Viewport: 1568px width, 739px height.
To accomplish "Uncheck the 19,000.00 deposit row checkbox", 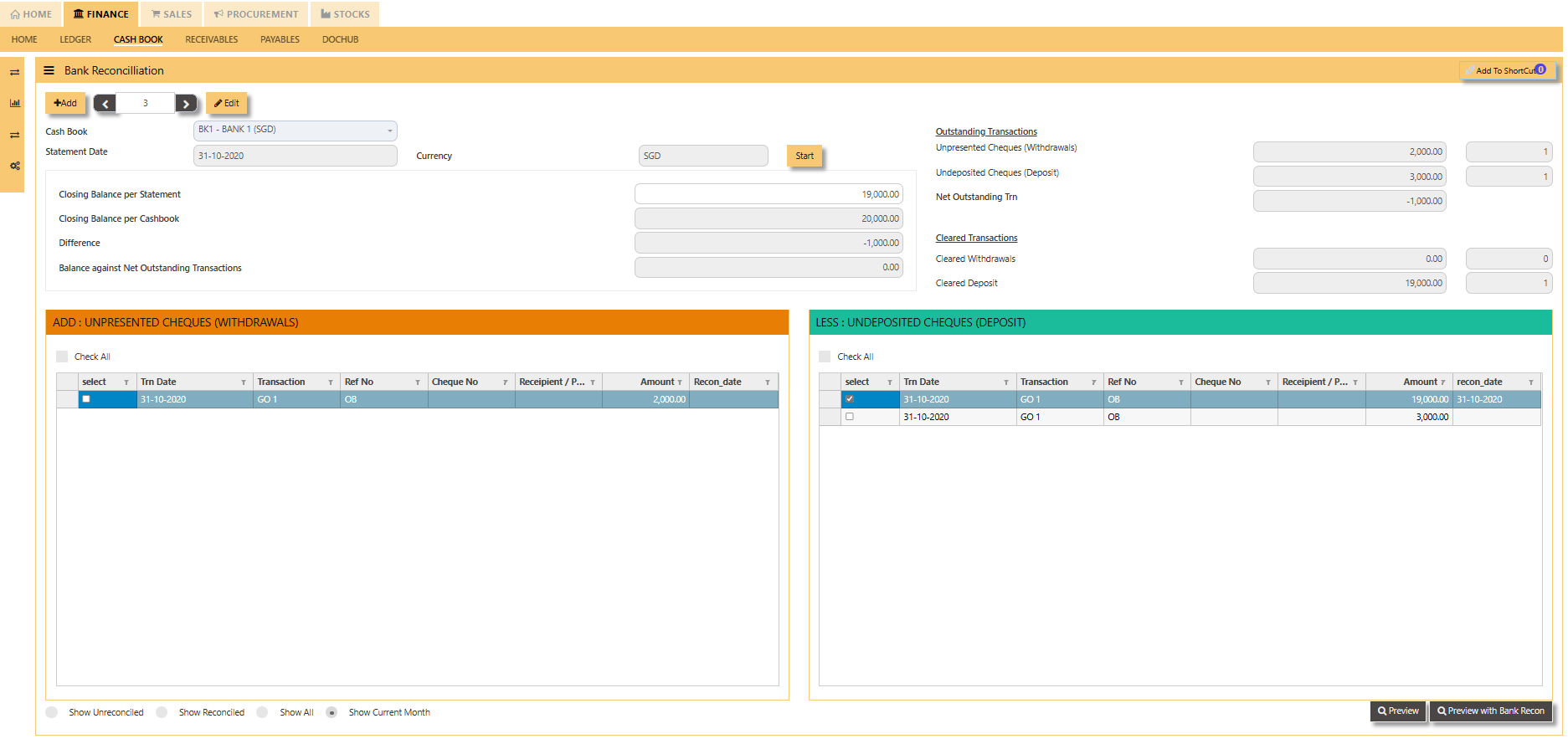I will [x=850, y=399].
